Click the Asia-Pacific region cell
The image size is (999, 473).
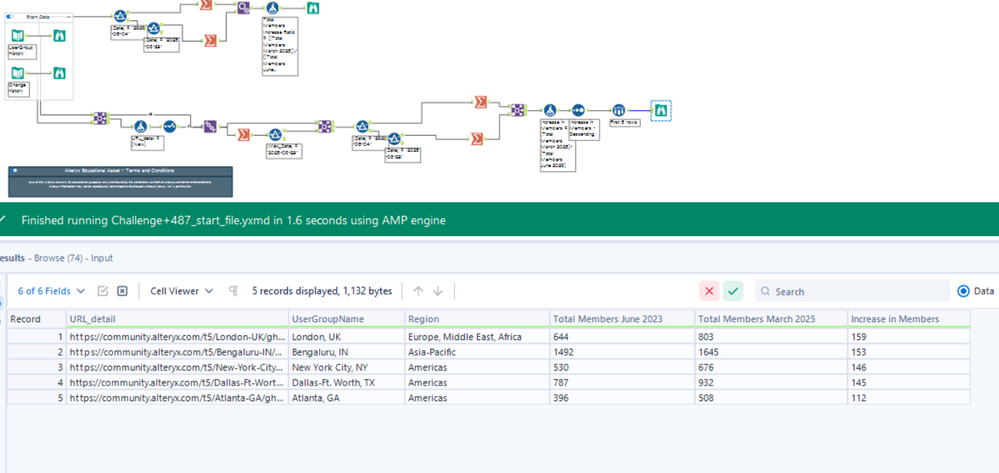pos(477,351)
